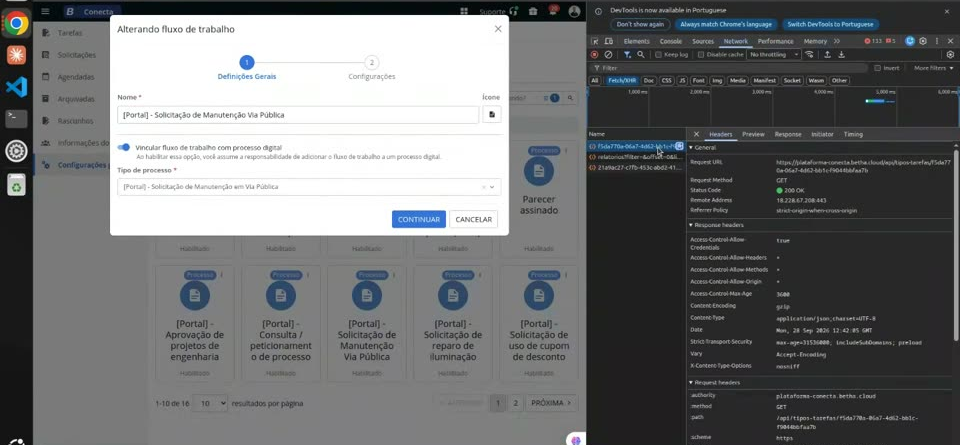Open the user avatar menu
Image resolution: width=960 pixels, height=445 pixels.
pos(574,11)
